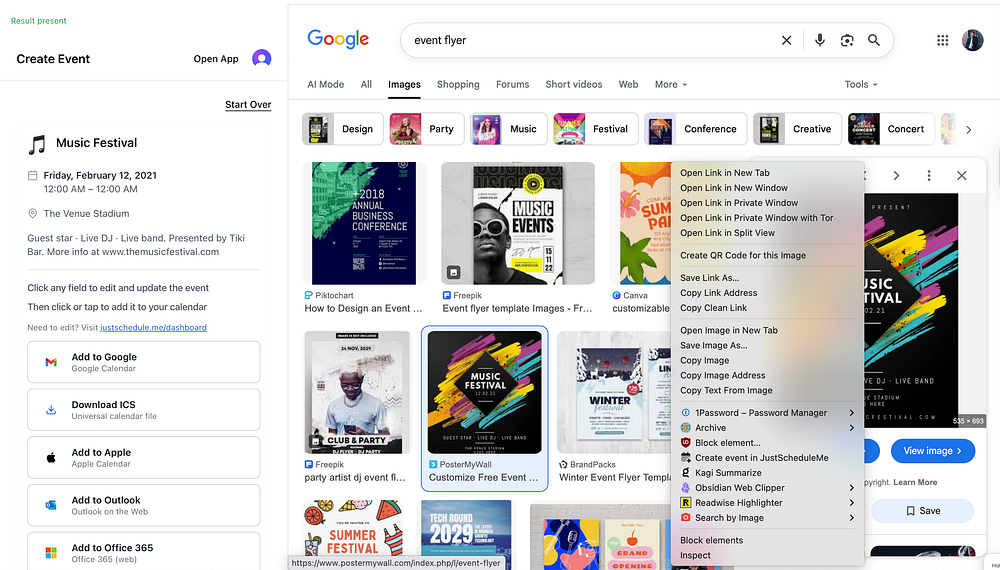Screen dimensions: 1000x570
Task: Open the Music Festival PosterMyWall thumbnail
Action: click(485, 391)
